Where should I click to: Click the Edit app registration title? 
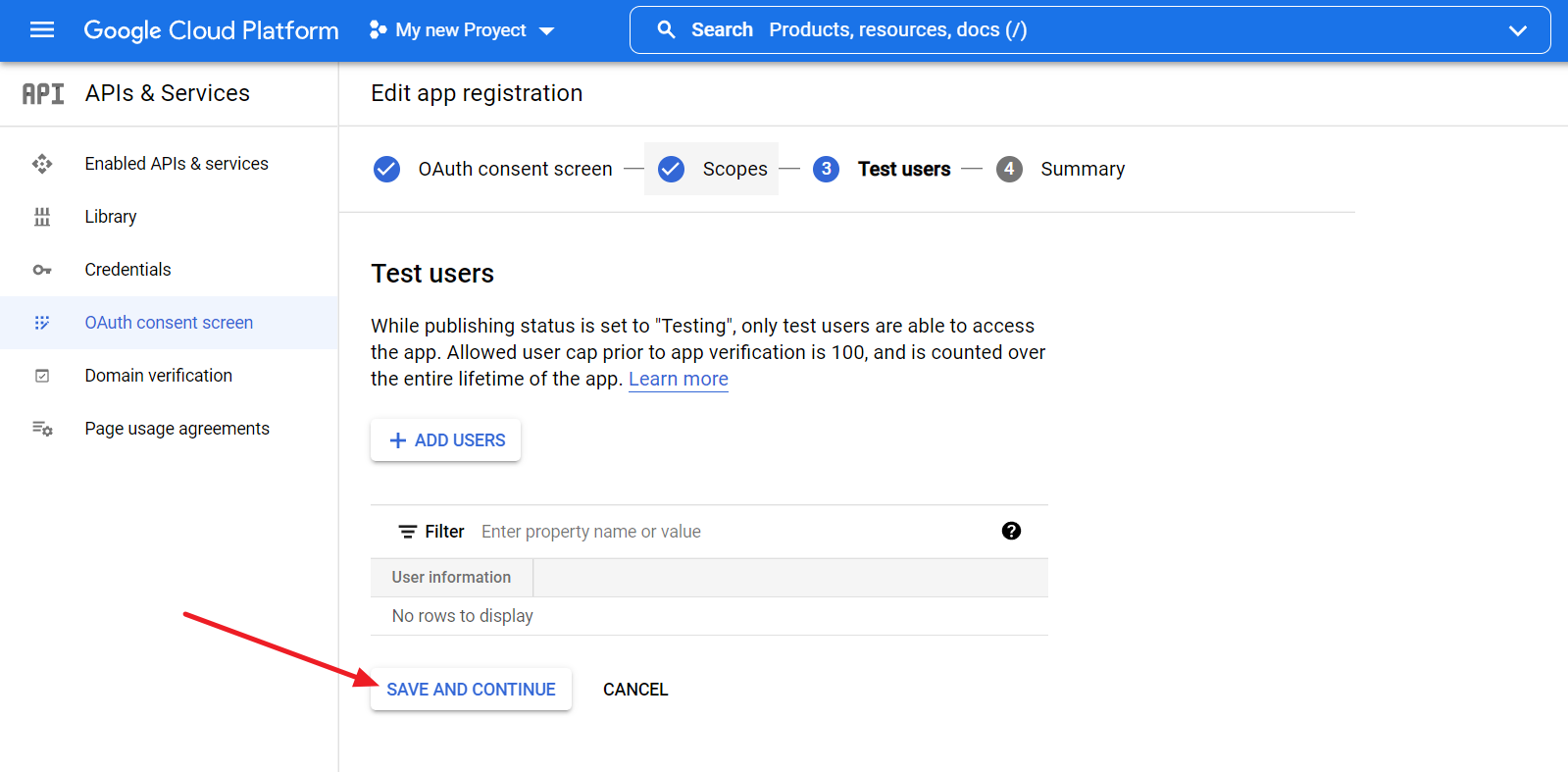(x=477, y=93)
